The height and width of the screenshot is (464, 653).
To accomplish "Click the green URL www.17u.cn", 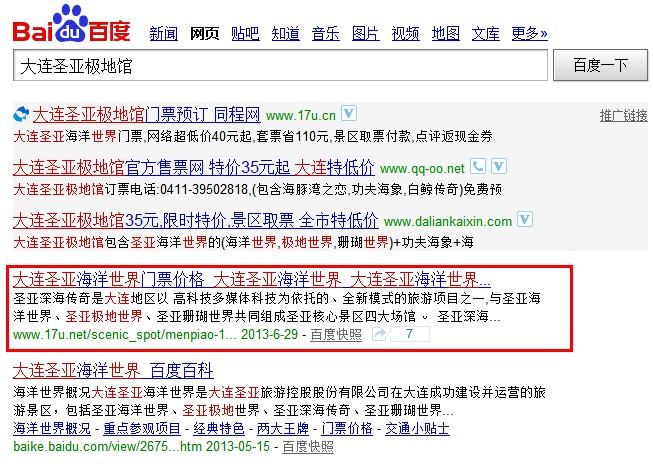I will [x=301, y=115].
